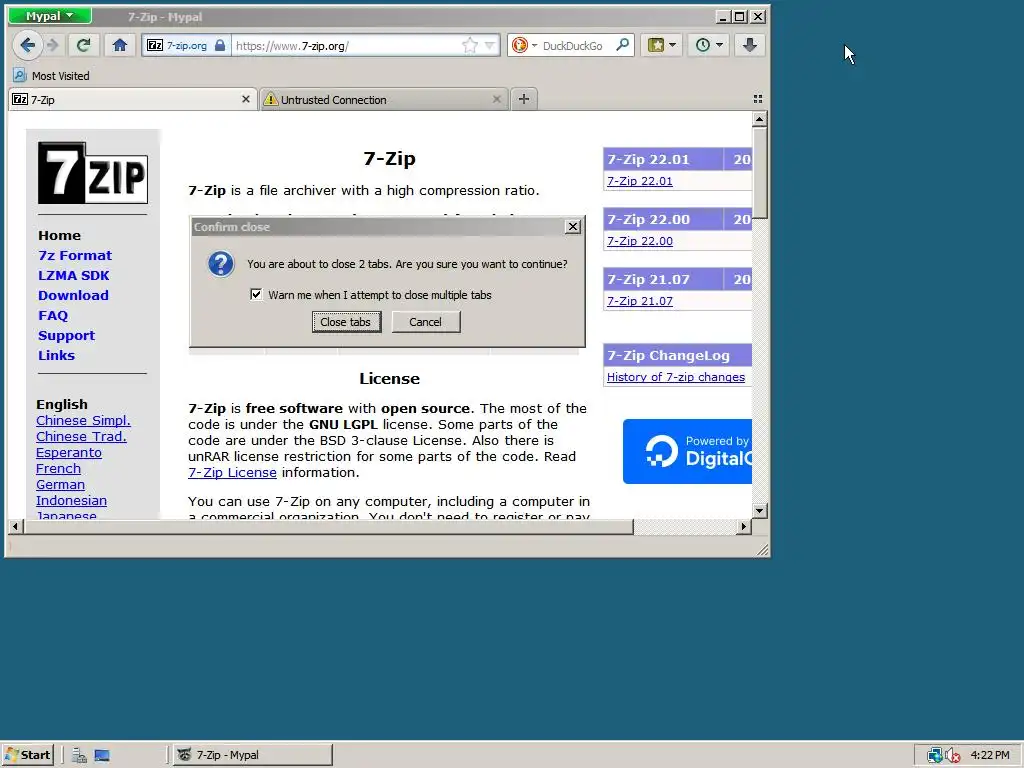Open the 7-Zip 21.07 news link
1024x768 pixels.
pos(639,301)
